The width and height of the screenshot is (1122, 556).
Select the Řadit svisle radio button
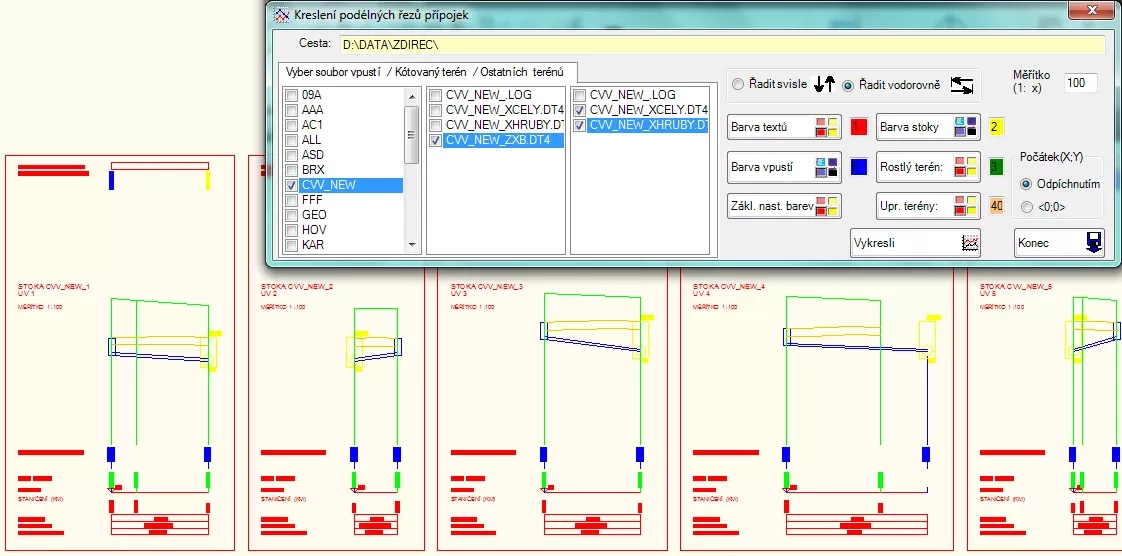click(738, 85)
